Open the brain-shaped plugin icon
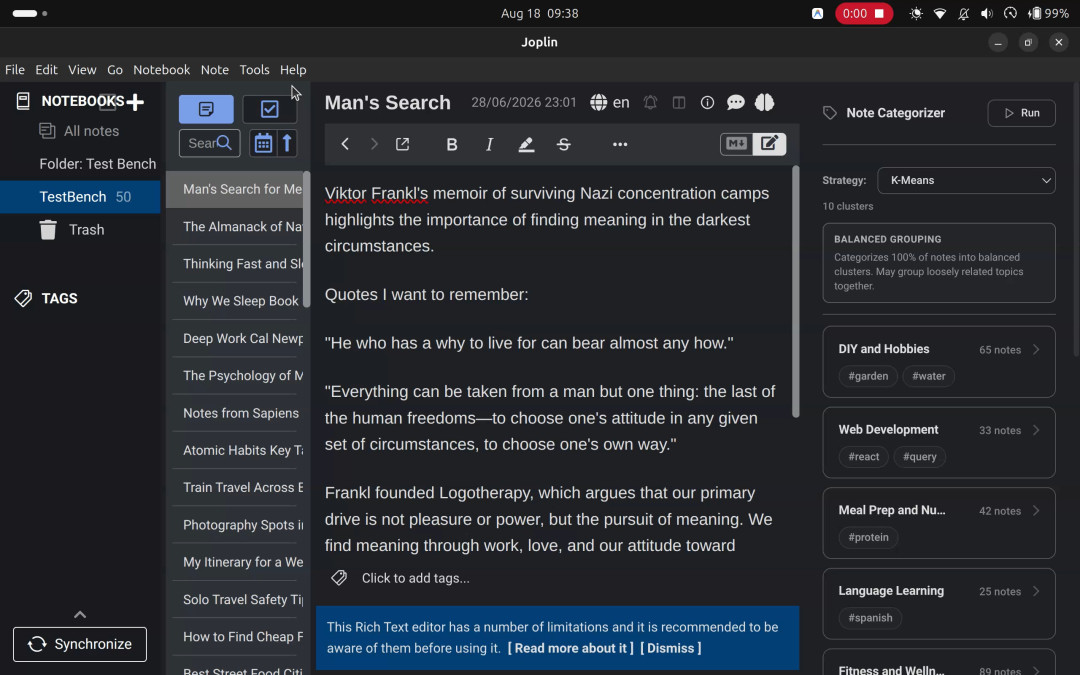The height and width of the screenshot is (675, 1080). coord(765,103)
